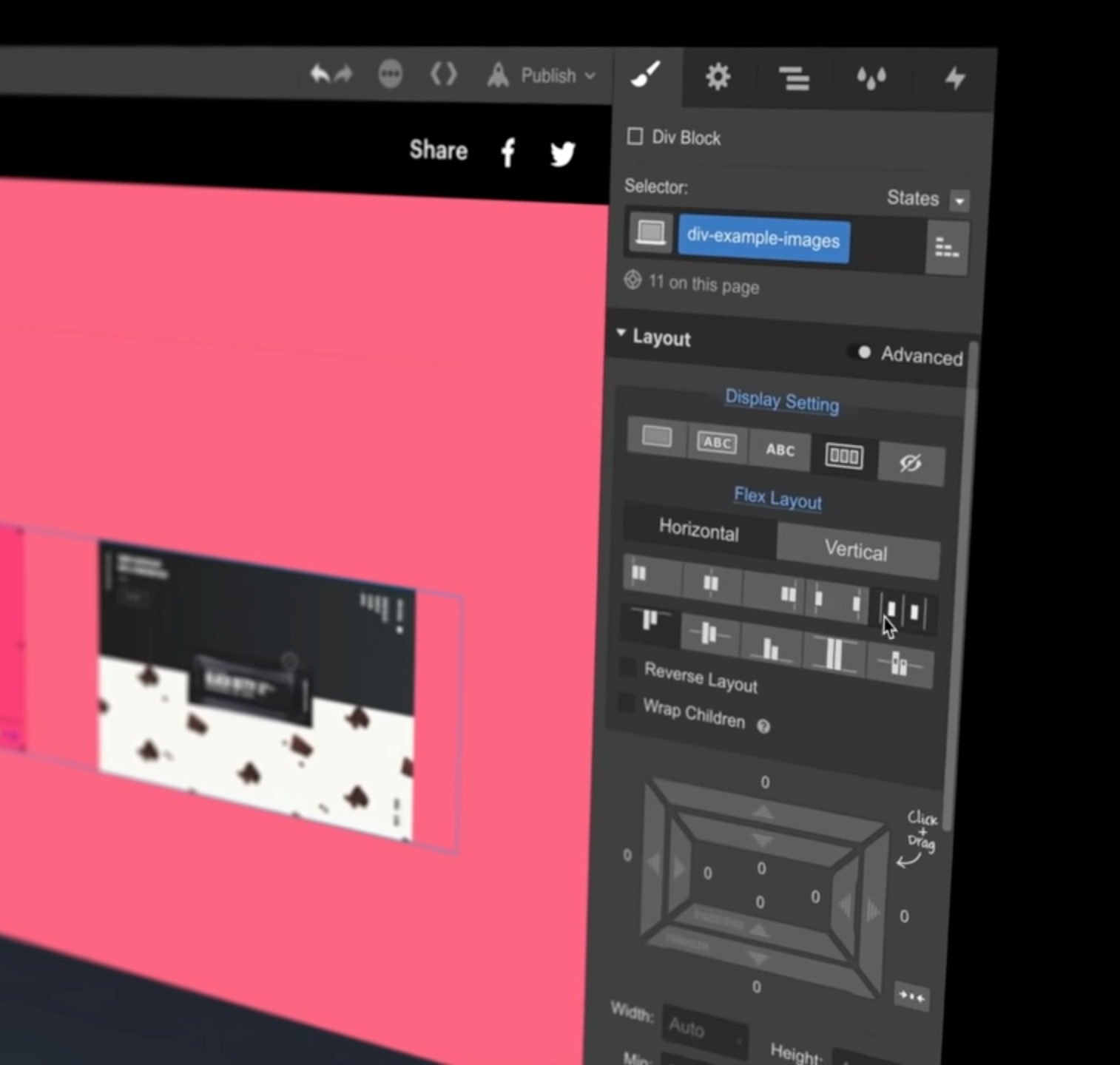Justify flex children to start
This screenshot has height=1065, width=1120.
click(652, 574)
